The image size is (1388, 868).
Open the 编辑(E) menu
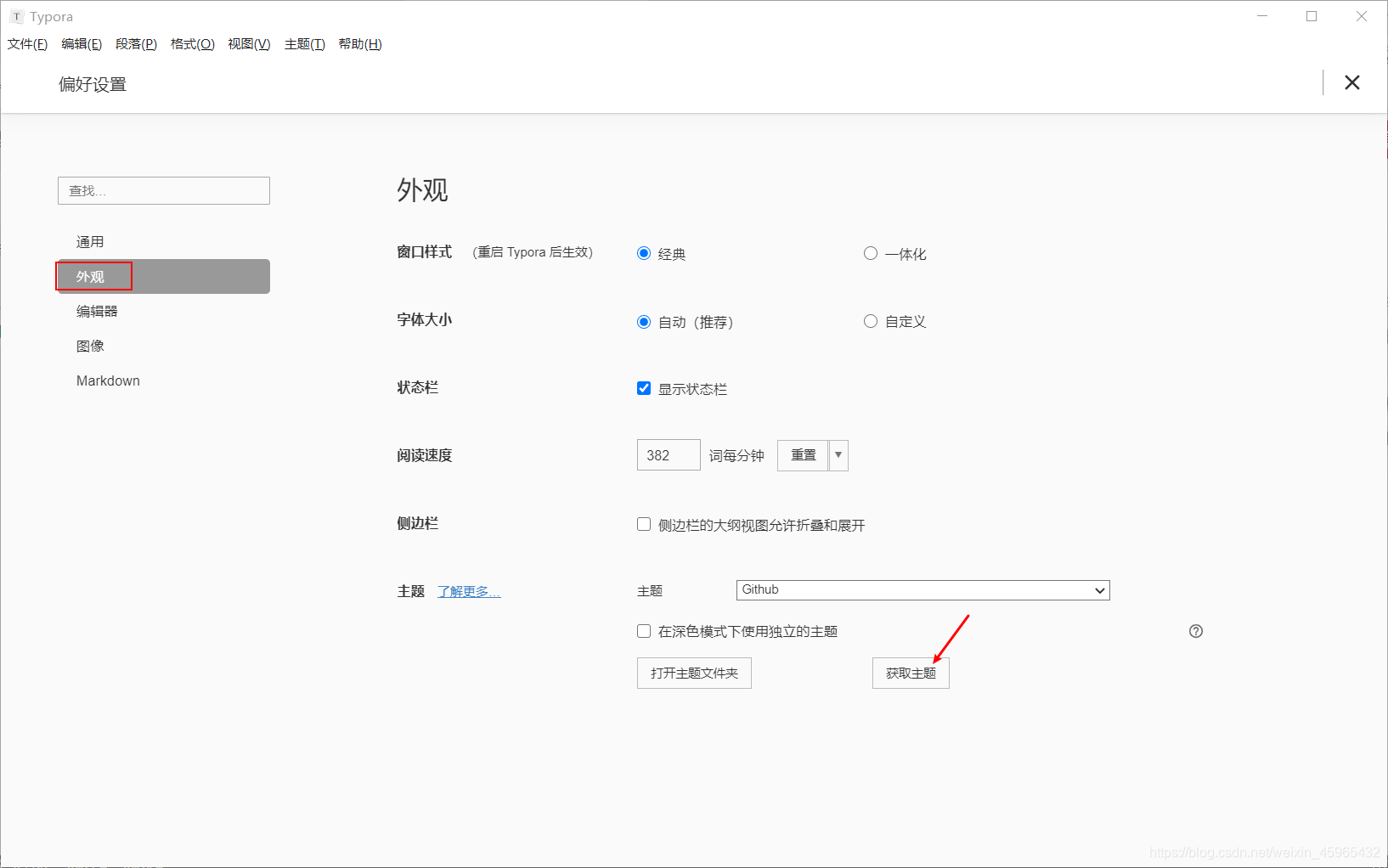(x=82, y=44)
